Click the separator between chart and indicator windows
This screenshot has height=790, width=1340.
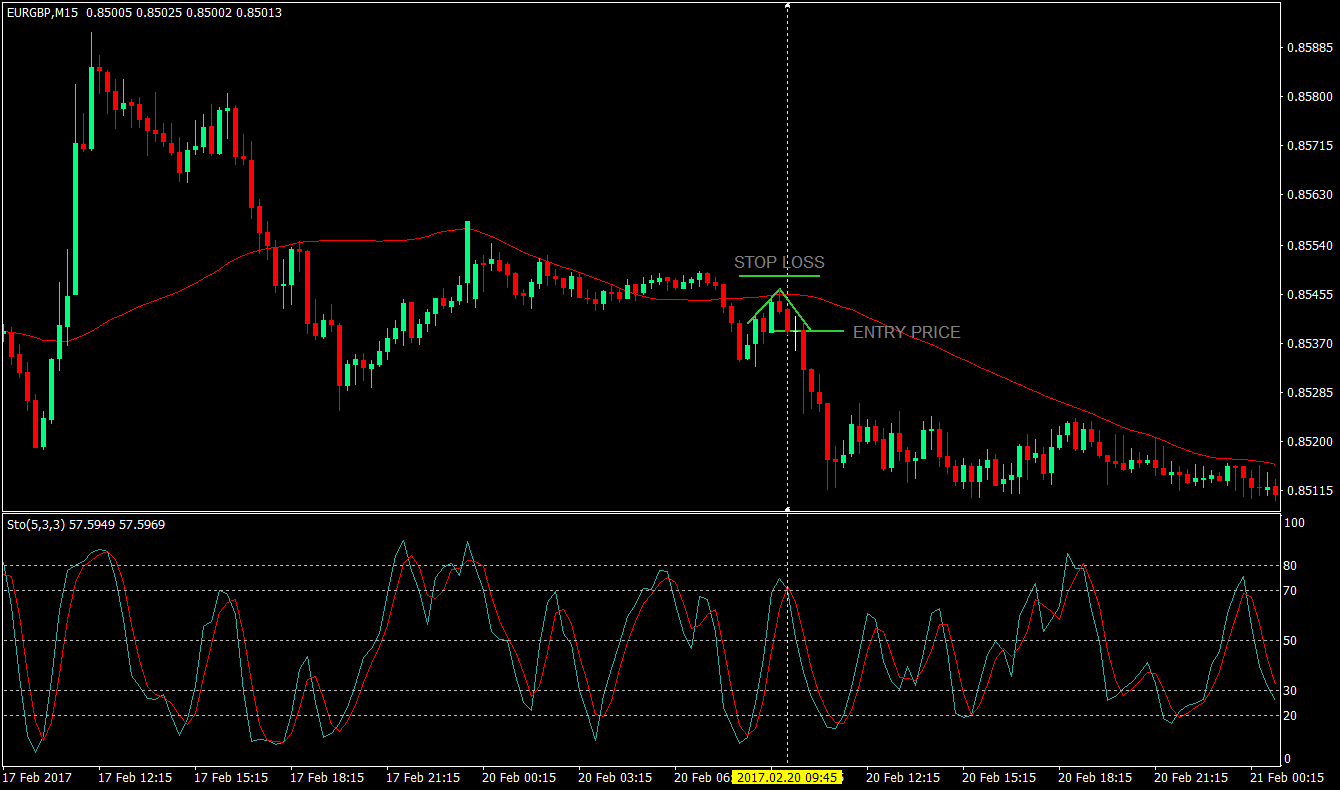pos(670,510)
